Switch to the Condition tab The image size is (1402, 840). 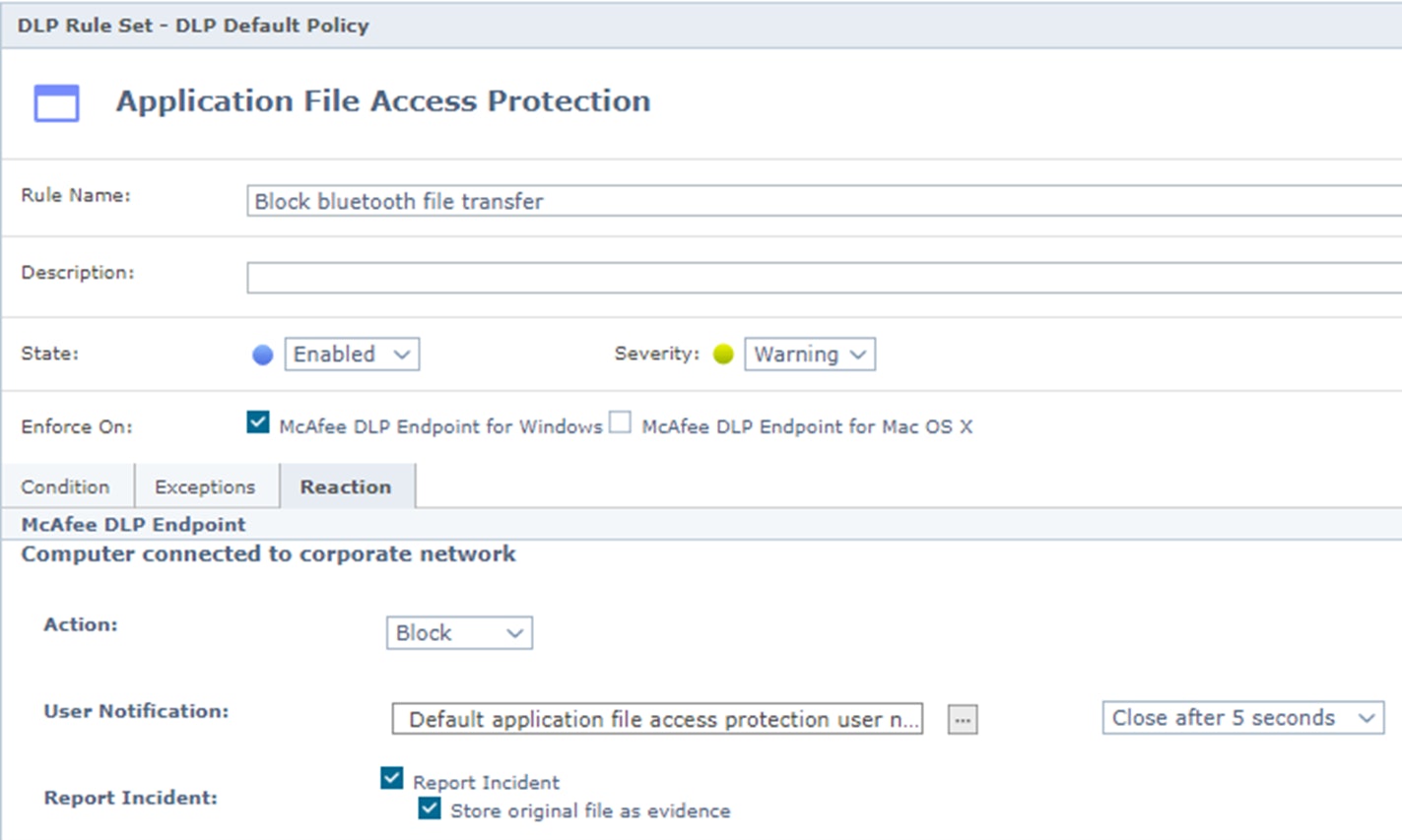pos(66,487)
